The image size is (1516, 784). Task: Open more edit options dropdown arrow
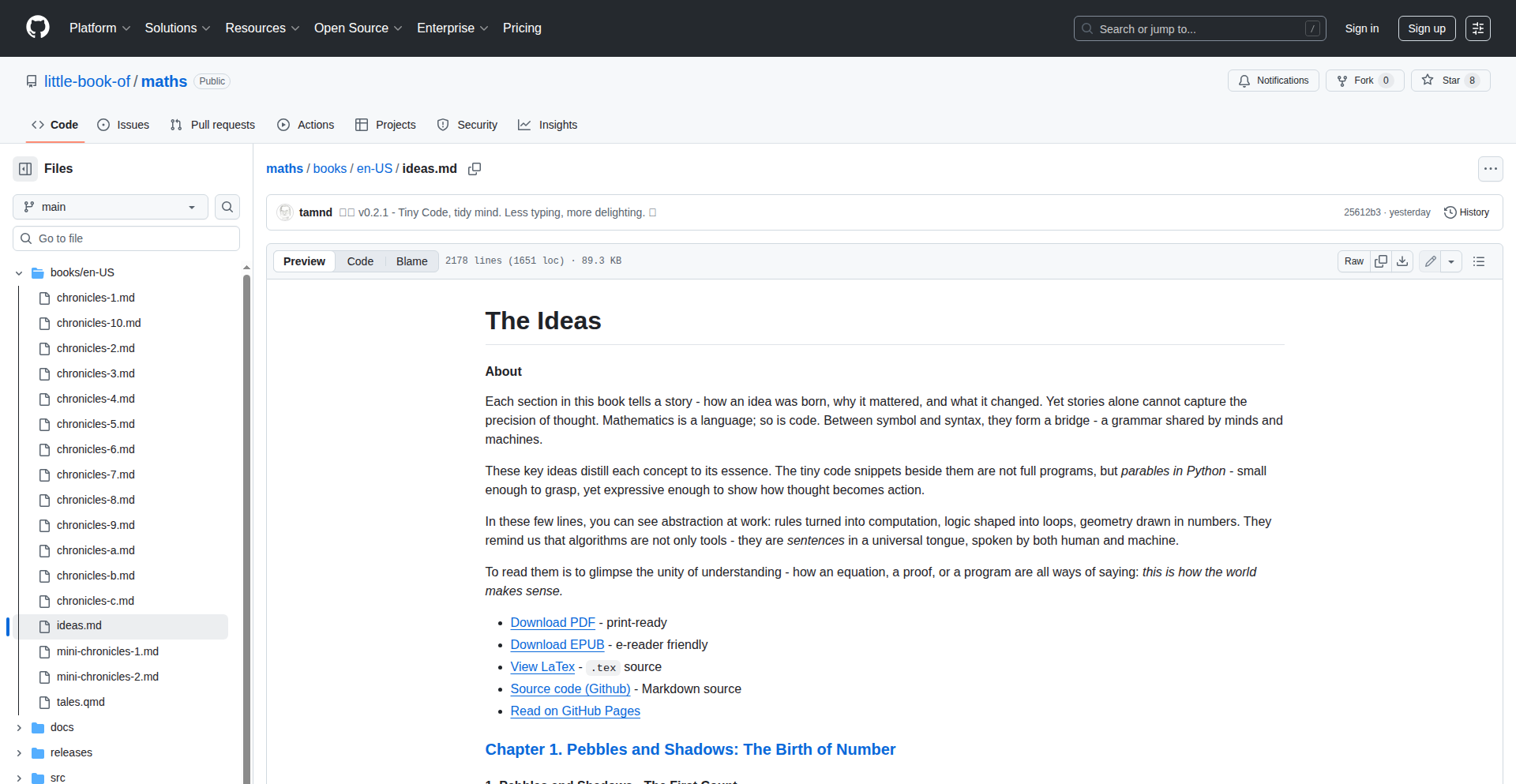pos(1451,261)
